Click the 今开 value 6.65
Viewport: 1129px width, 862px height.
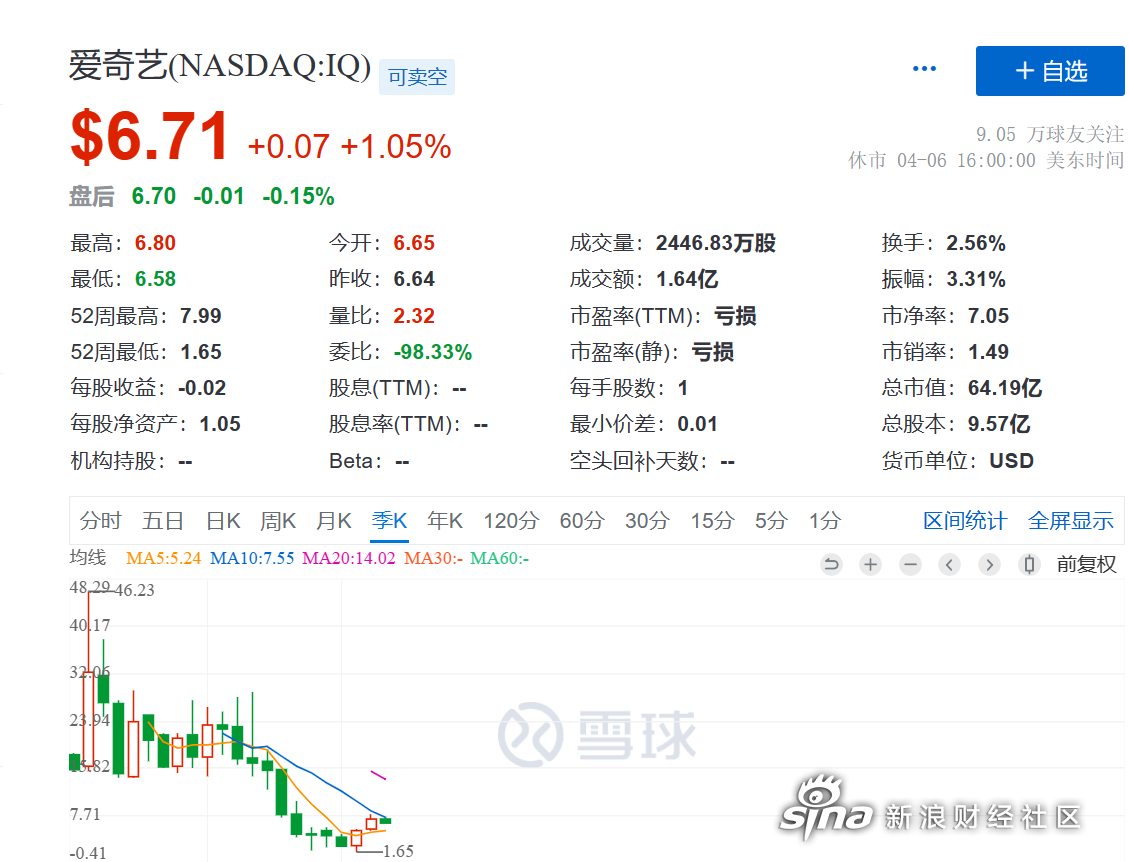pos(414,243)
